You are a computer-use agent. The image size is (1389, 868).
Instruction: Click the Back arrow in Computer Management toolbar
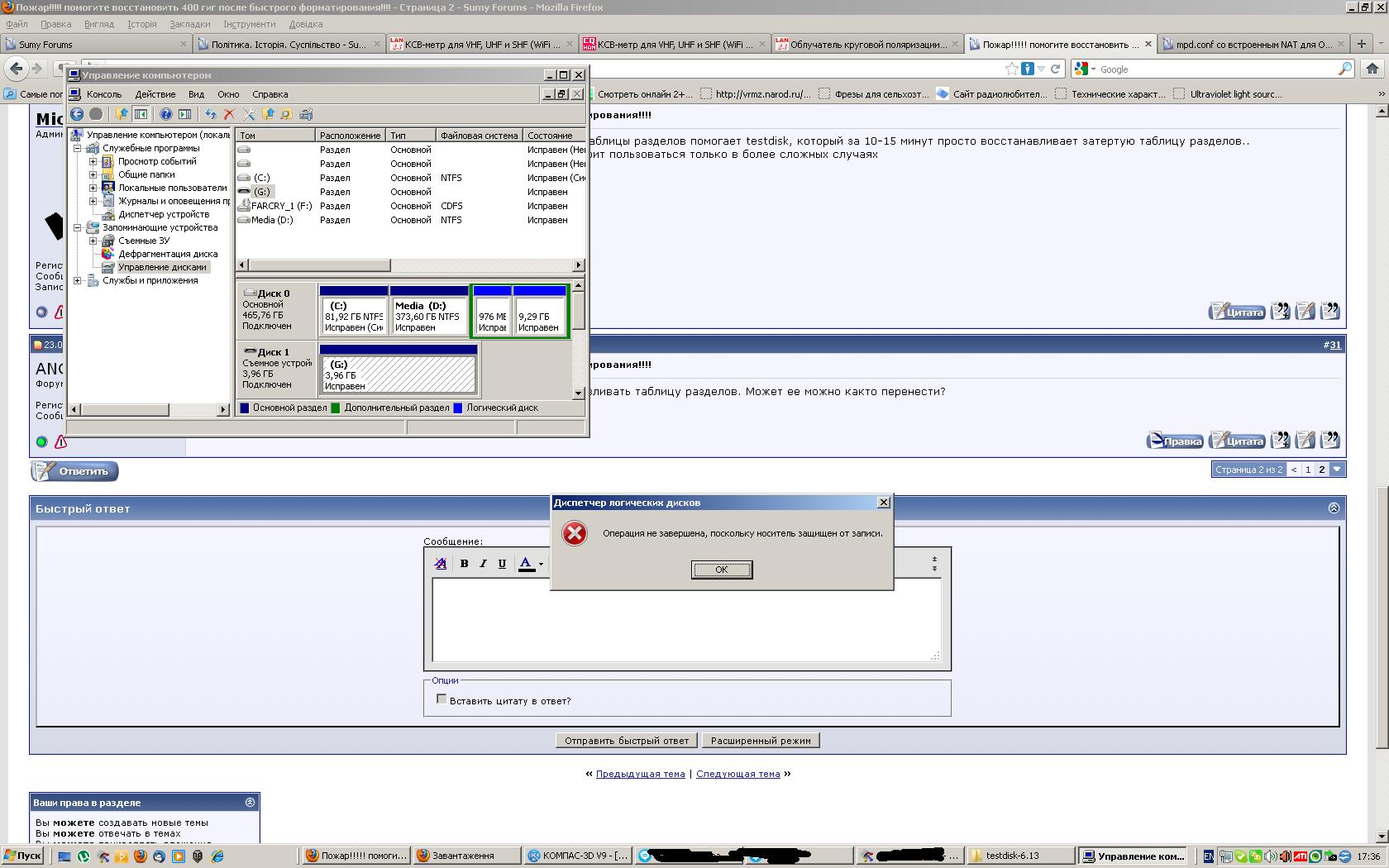(77, 114)
